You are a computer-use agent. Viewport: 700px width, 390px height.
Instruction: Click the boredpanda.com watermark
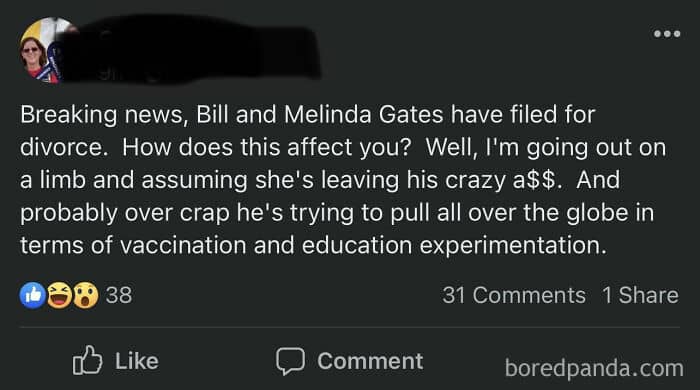(594, 369)
